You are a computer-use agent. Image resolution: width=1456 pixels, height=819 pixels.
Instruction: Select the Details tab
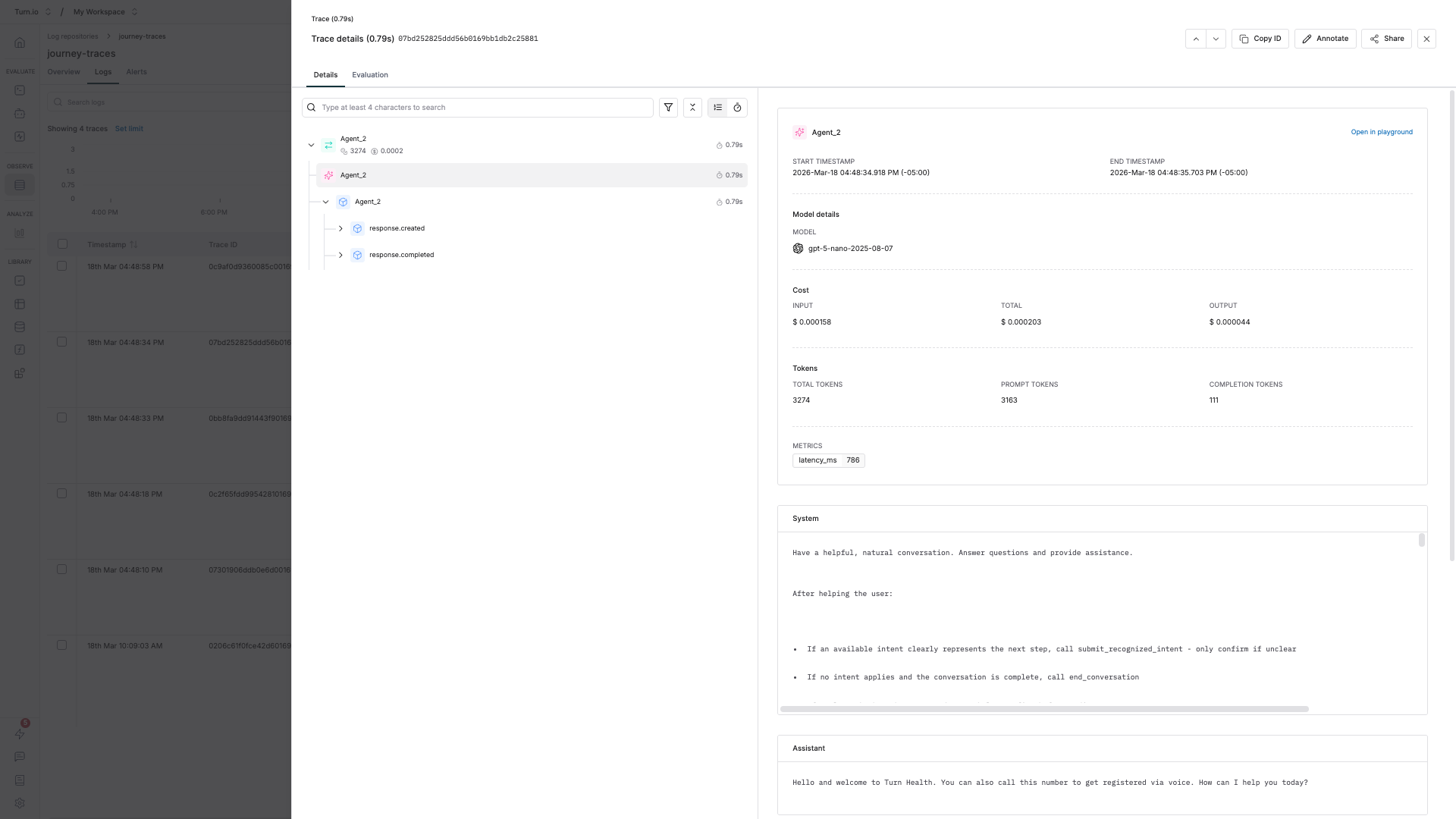point(325,75)
